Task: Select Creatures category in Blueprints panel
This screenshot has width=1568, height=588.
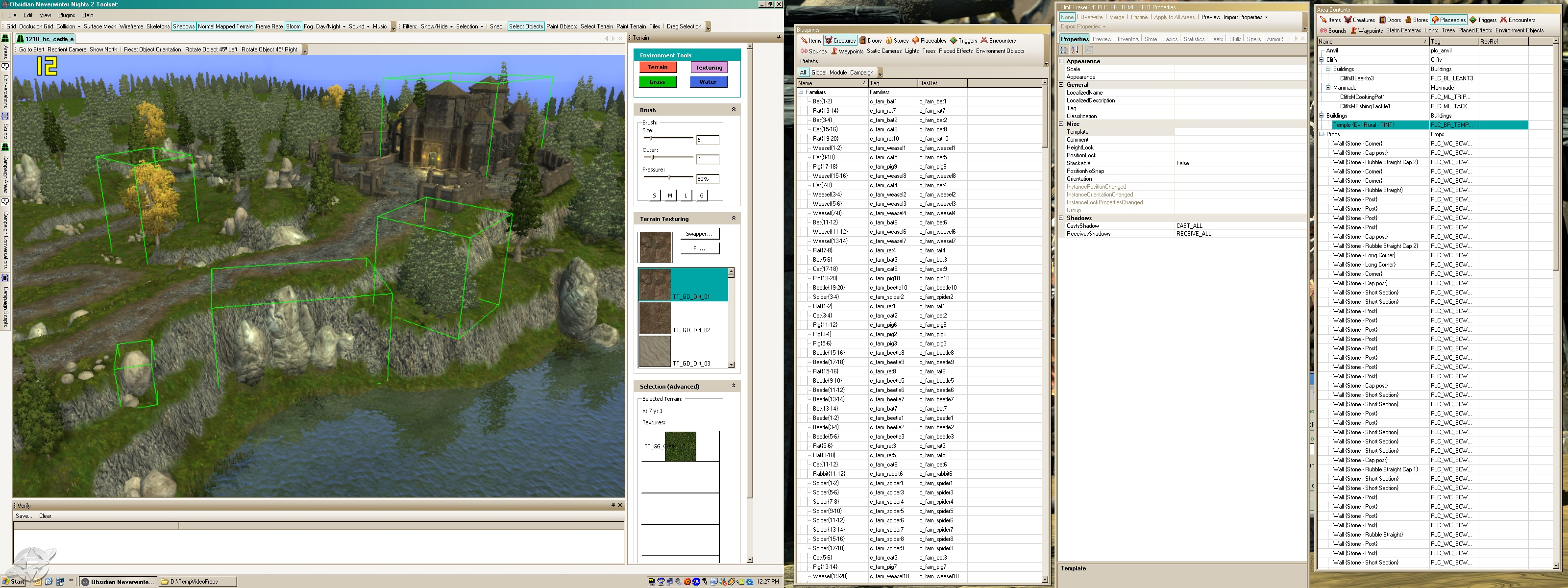Action: (x=840, y=41)
